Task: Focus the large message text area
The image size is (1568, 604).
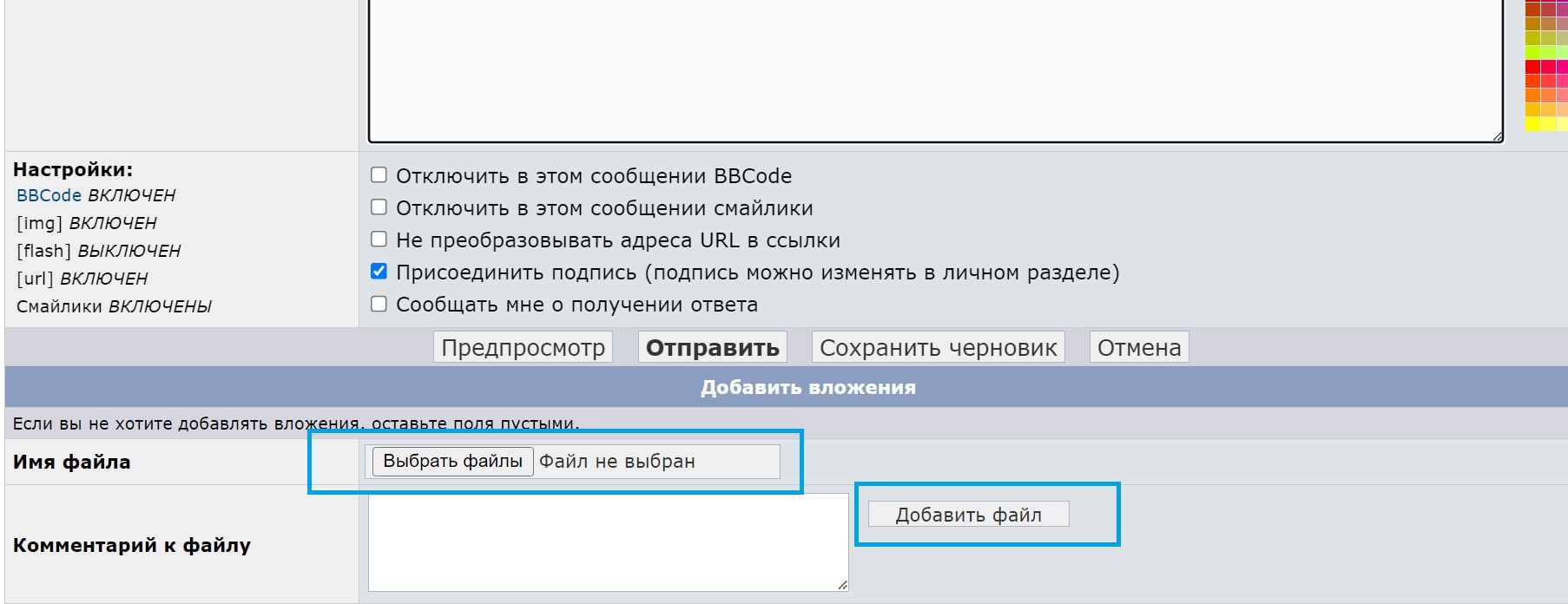Action: pos(934,69)
